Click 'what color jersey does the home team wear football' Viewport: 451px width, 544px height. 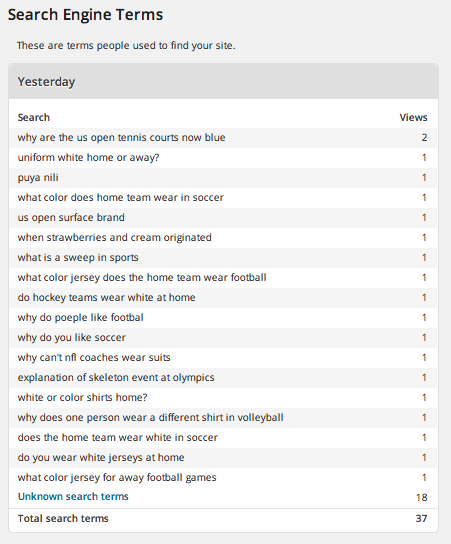pyautogui.click(x=142, y=278)
